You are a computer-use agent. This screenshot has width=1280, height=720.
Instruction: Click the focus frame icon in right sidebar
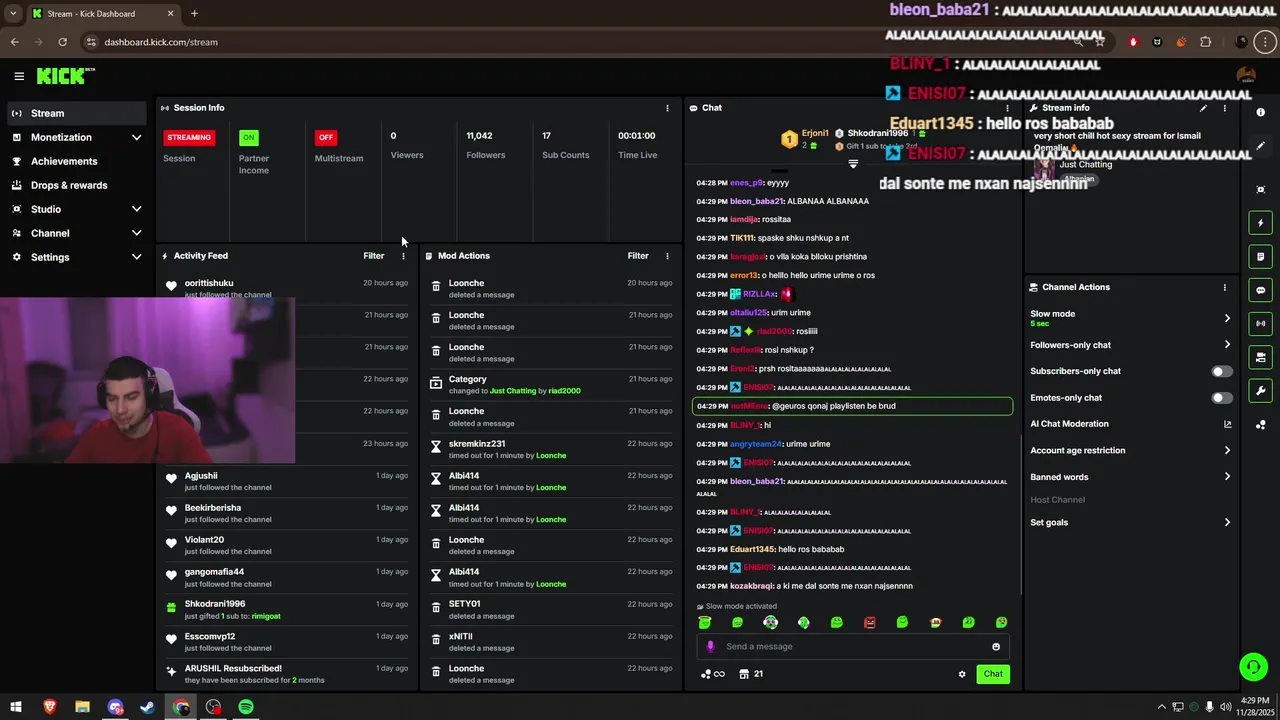[x=1261, y=190]
